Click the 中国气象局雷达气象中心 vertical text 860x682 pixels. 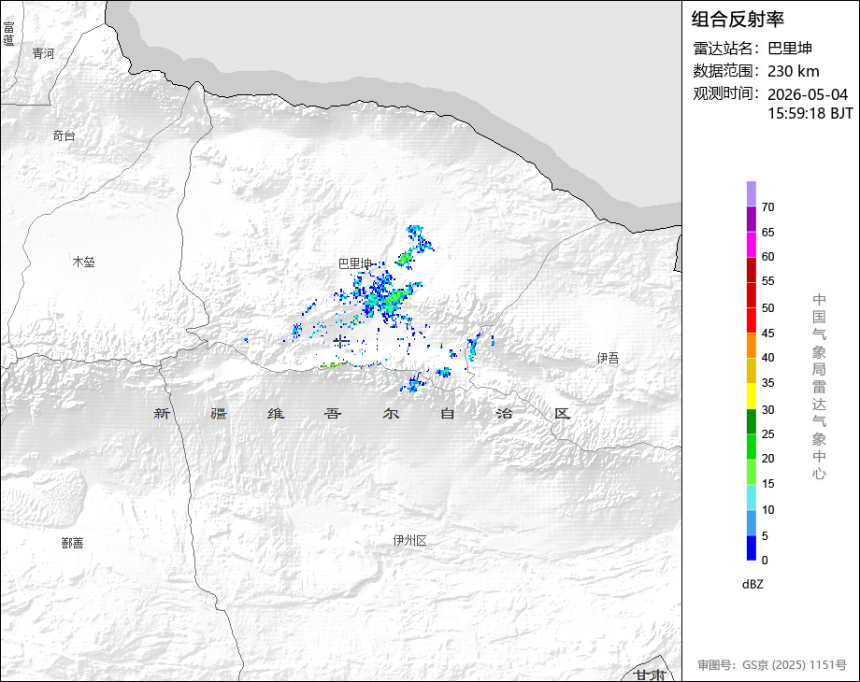pos(819,387)
